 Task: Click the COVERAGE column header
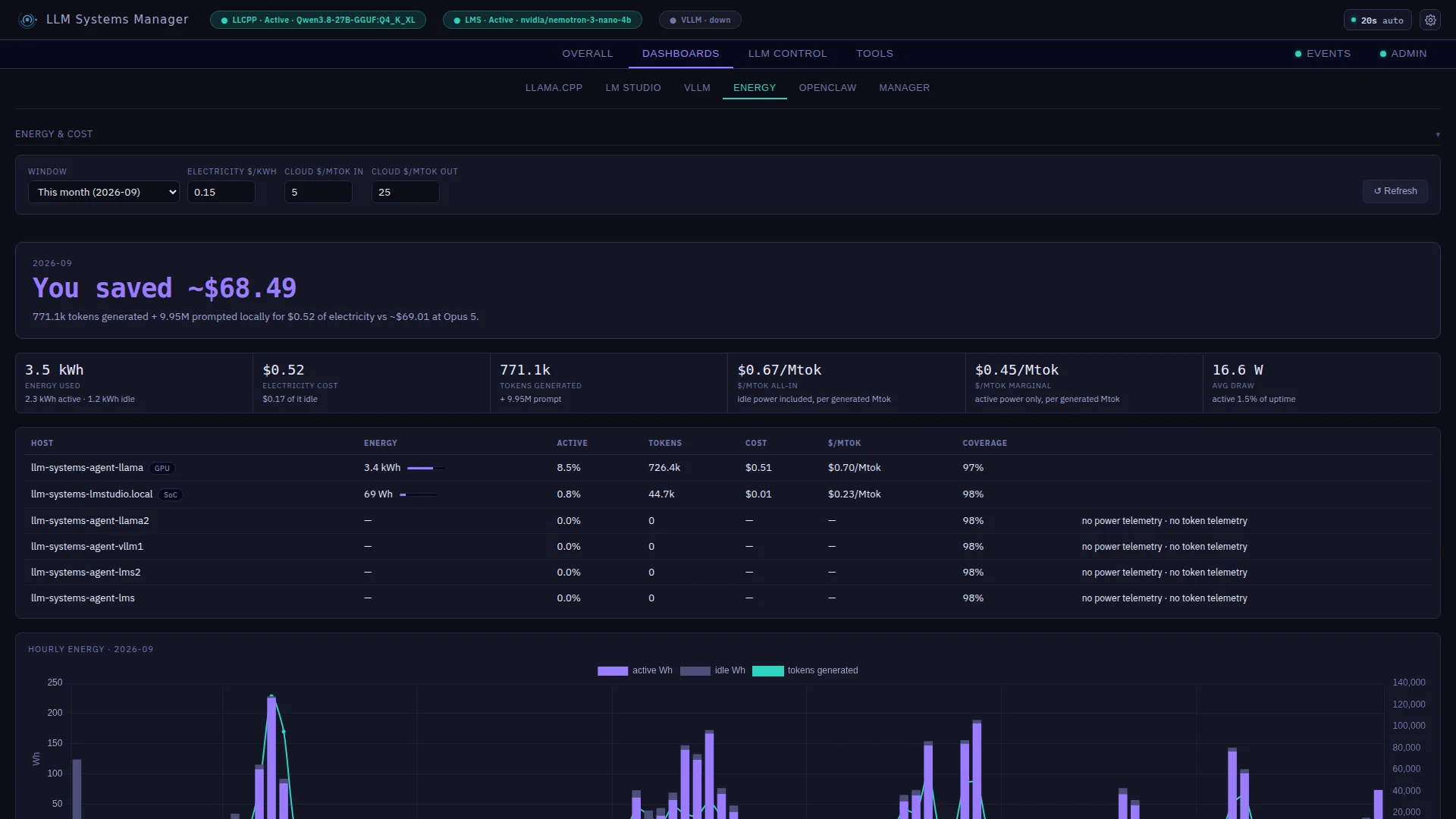(985, 443)
